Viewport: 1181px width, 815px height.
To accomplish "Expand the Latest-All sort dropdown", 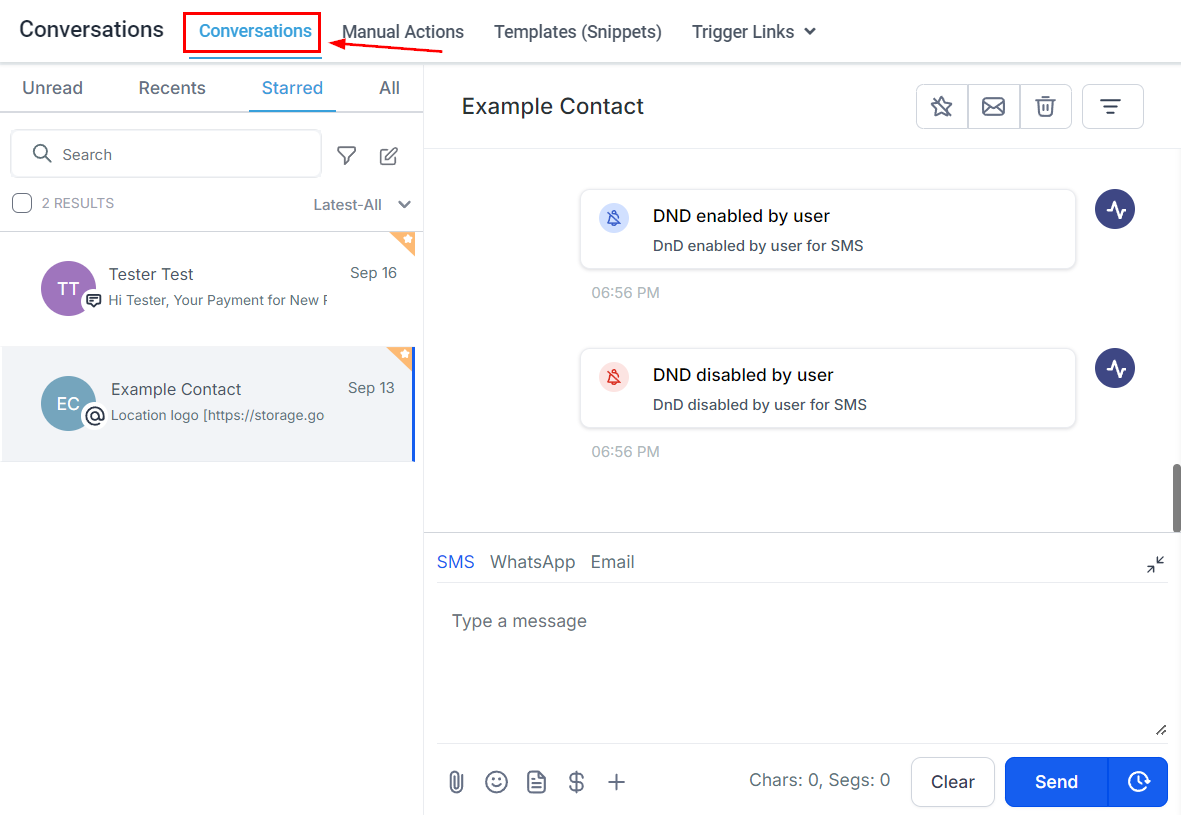I will (x=362, y=205).
